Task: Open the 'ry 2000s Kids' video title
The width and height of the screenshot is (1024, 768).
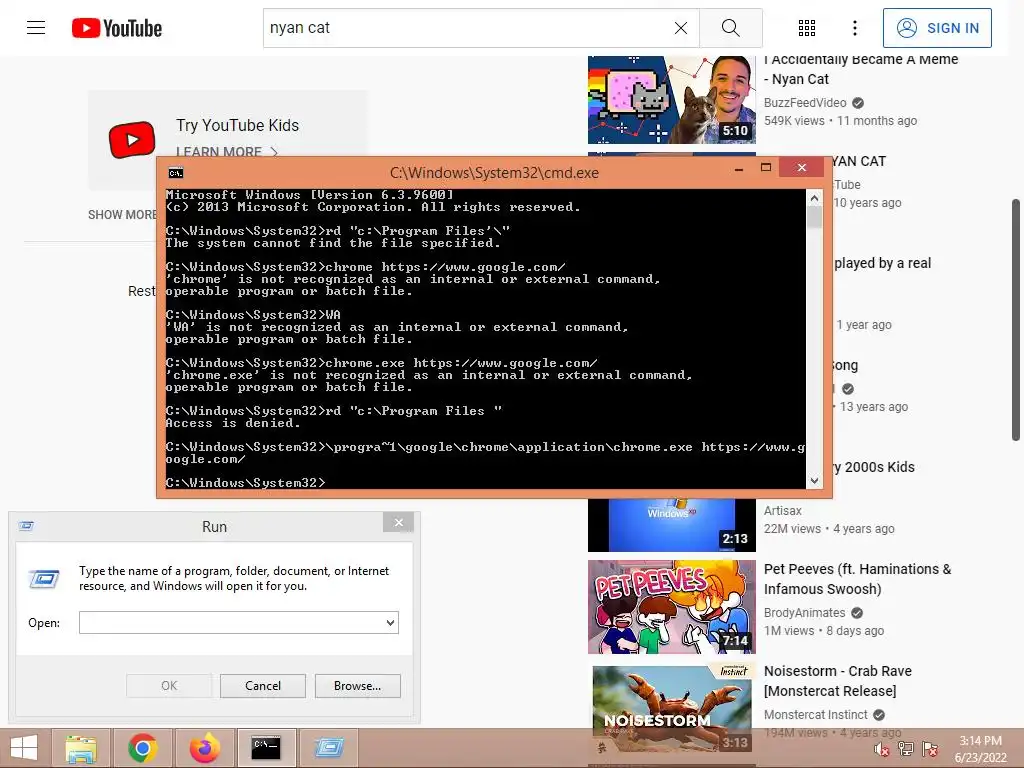Action: coord(874,467)
